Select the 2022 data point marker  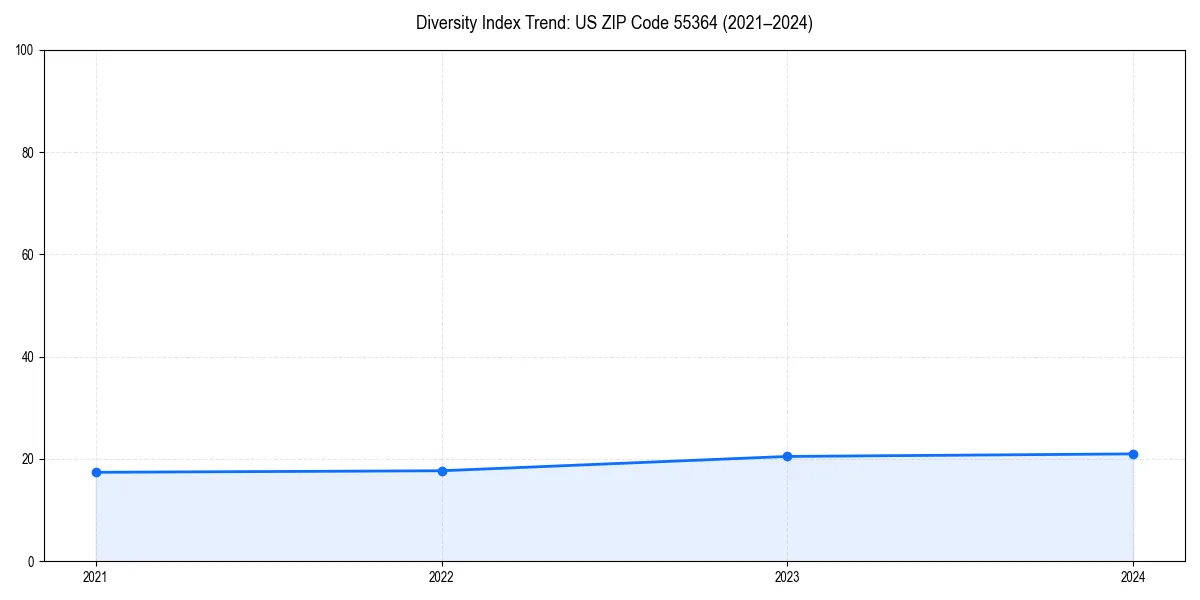(x=442, y=470)
